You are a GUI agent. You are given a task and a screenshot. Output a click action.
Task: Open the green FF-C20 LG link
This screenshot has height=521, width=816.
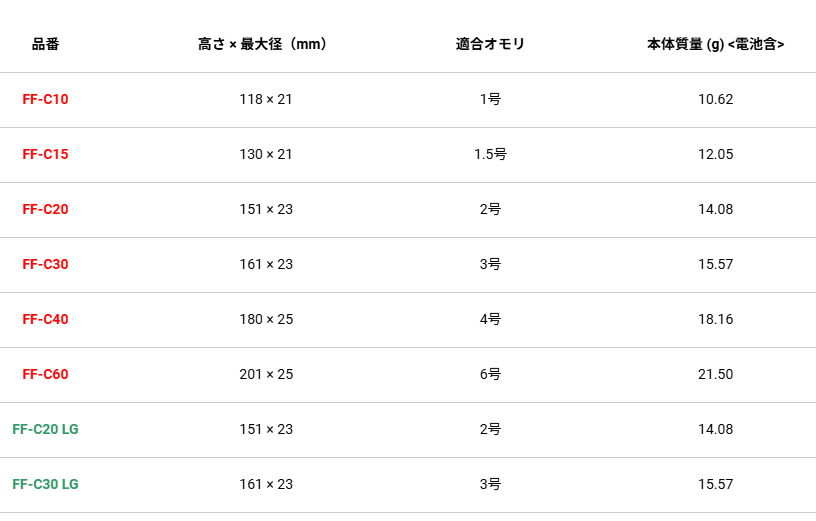point(45,429)
